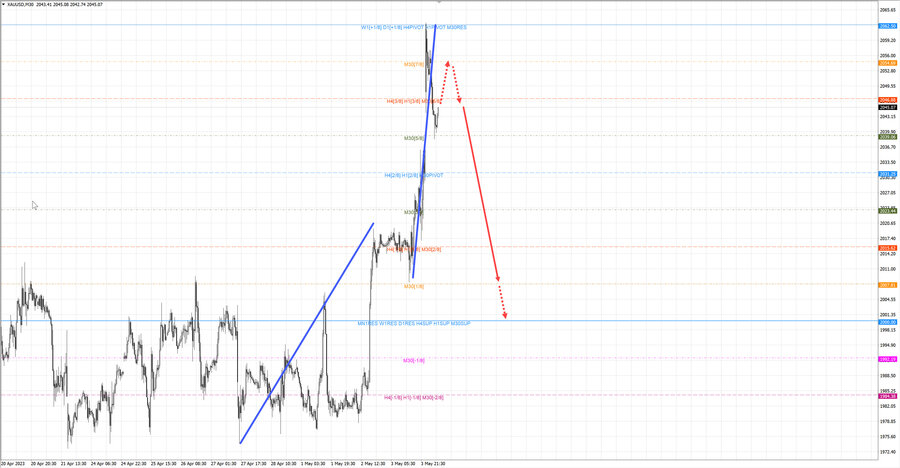The image size is (900, 468).
Task: Click the 2015.62 red price tag
Action: (887, 248)
